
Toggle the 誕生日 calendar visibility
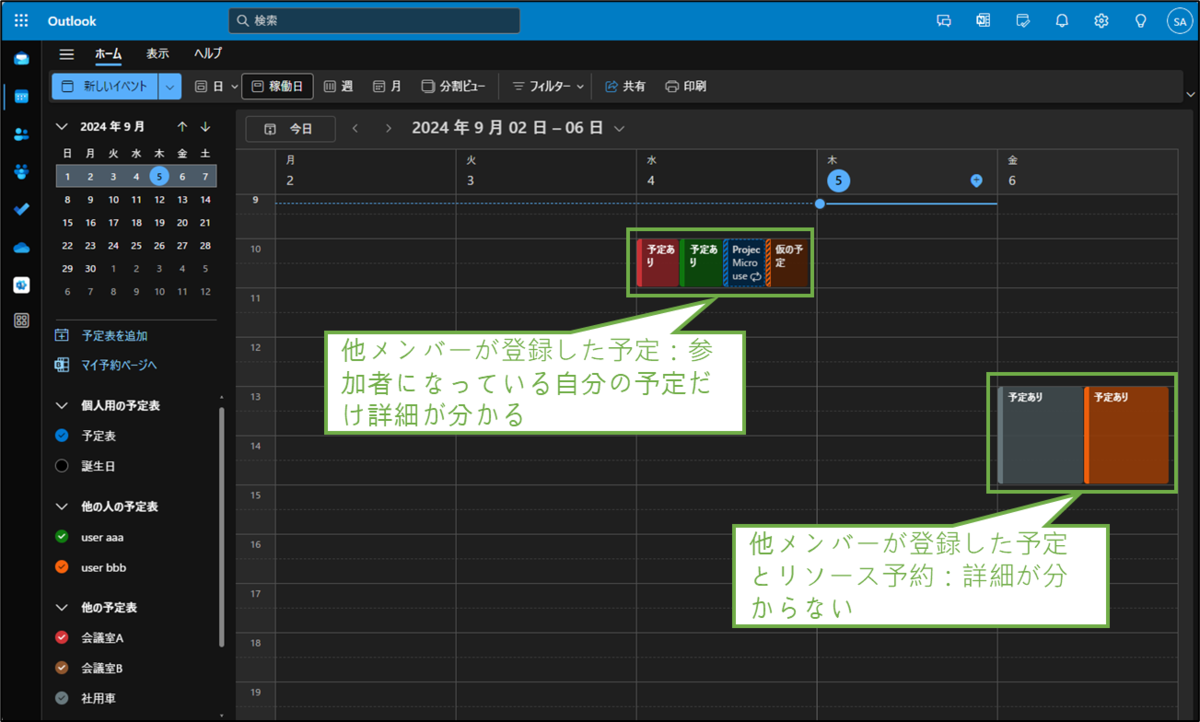(62, 465)
